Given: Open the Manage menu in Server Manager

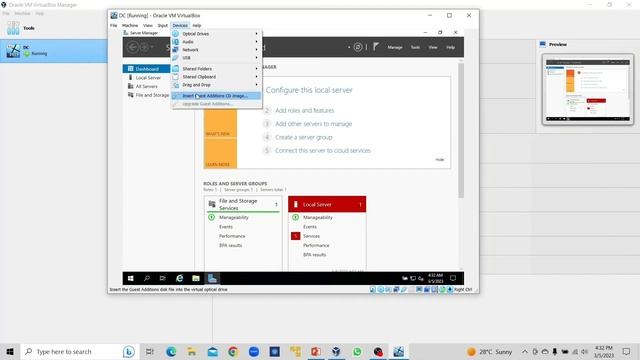Looking at the screenshot, I should 395,47.
